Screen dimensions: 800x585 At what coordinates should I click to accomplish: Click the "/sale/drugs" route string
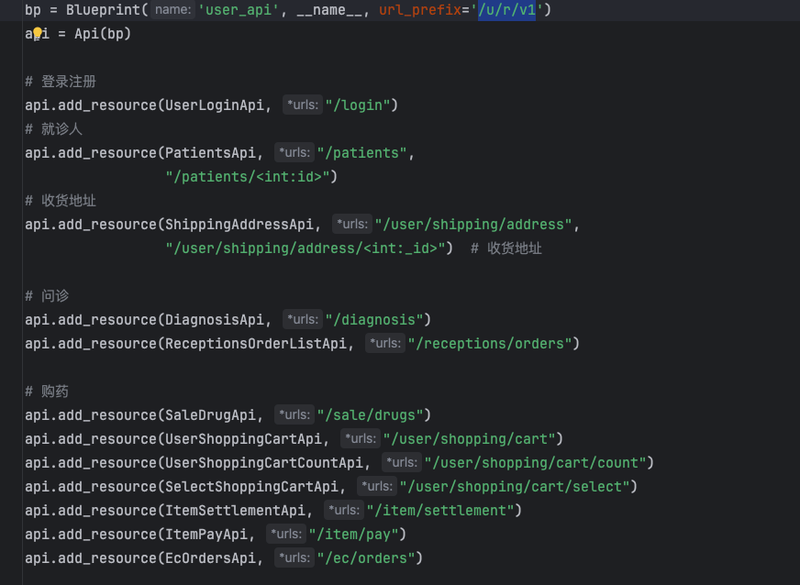click(x=370, y=415)
